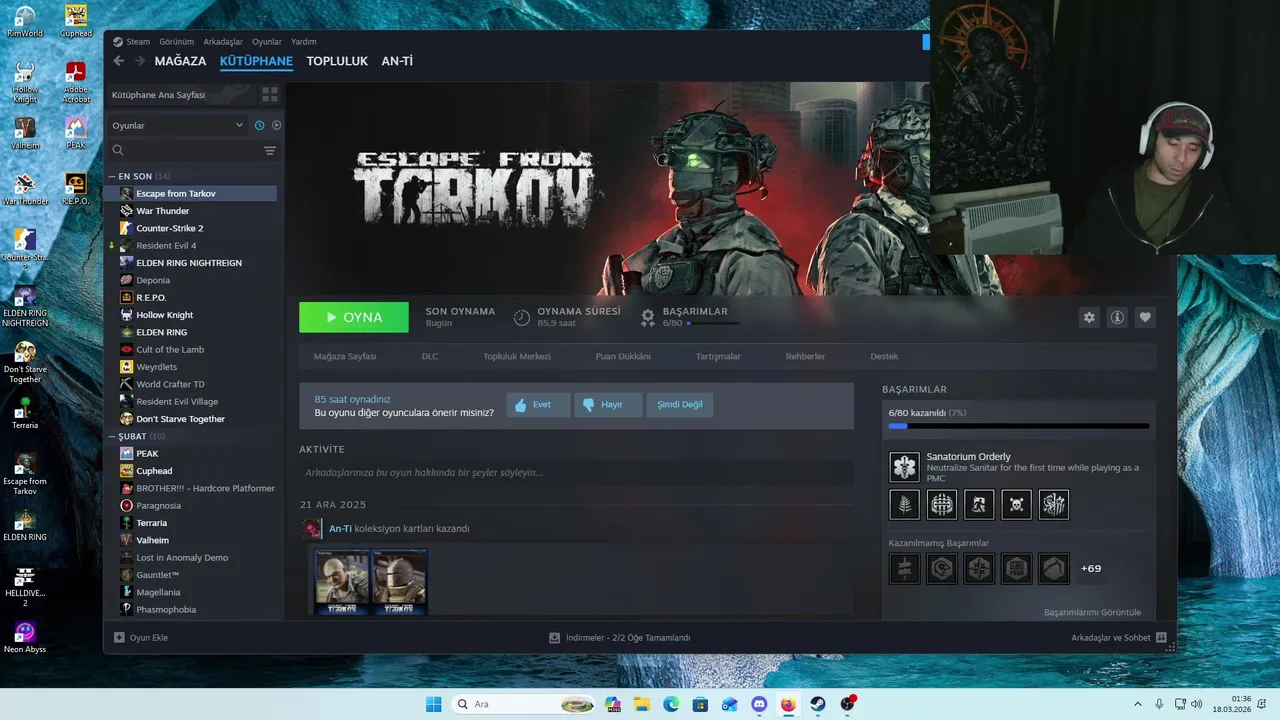The height and width of the screenshot is (720, 1280).
Task: Go to the MAĞAZA tab
Action: click(x=180, y=61)
